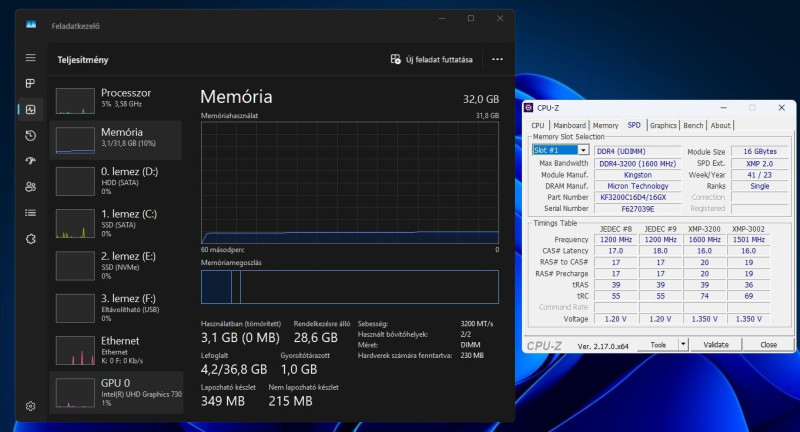
Task: Click the more options ellipsis in Task Manager
Action: pos(497,59)
